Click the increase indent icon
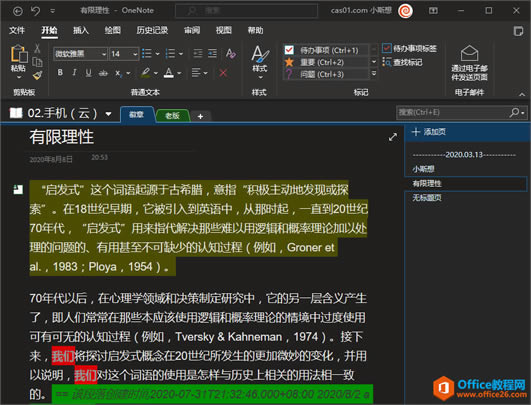 [212, 54]
